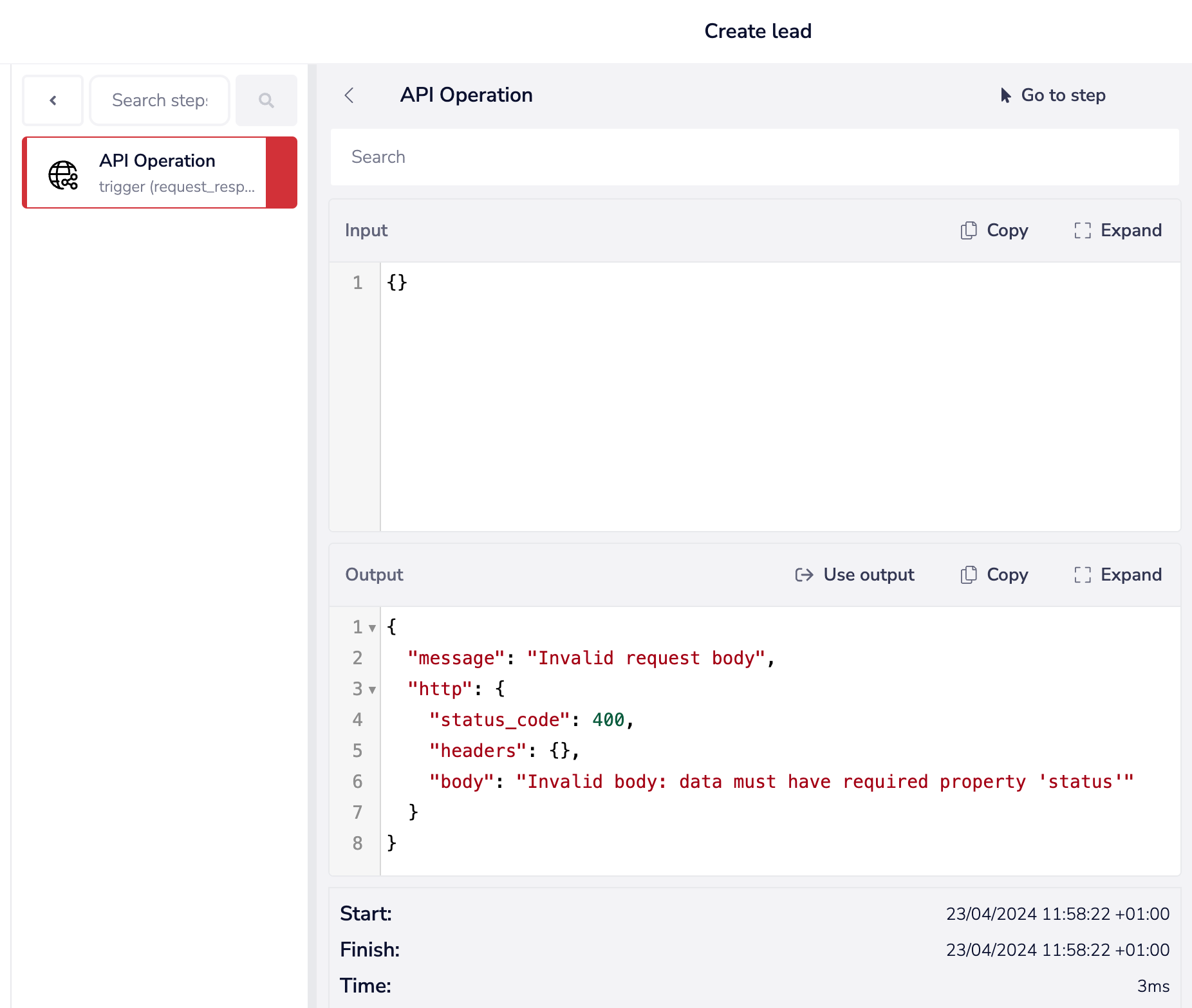
Task: Click the globe icon on API Operation step
Action: [63, 174]
